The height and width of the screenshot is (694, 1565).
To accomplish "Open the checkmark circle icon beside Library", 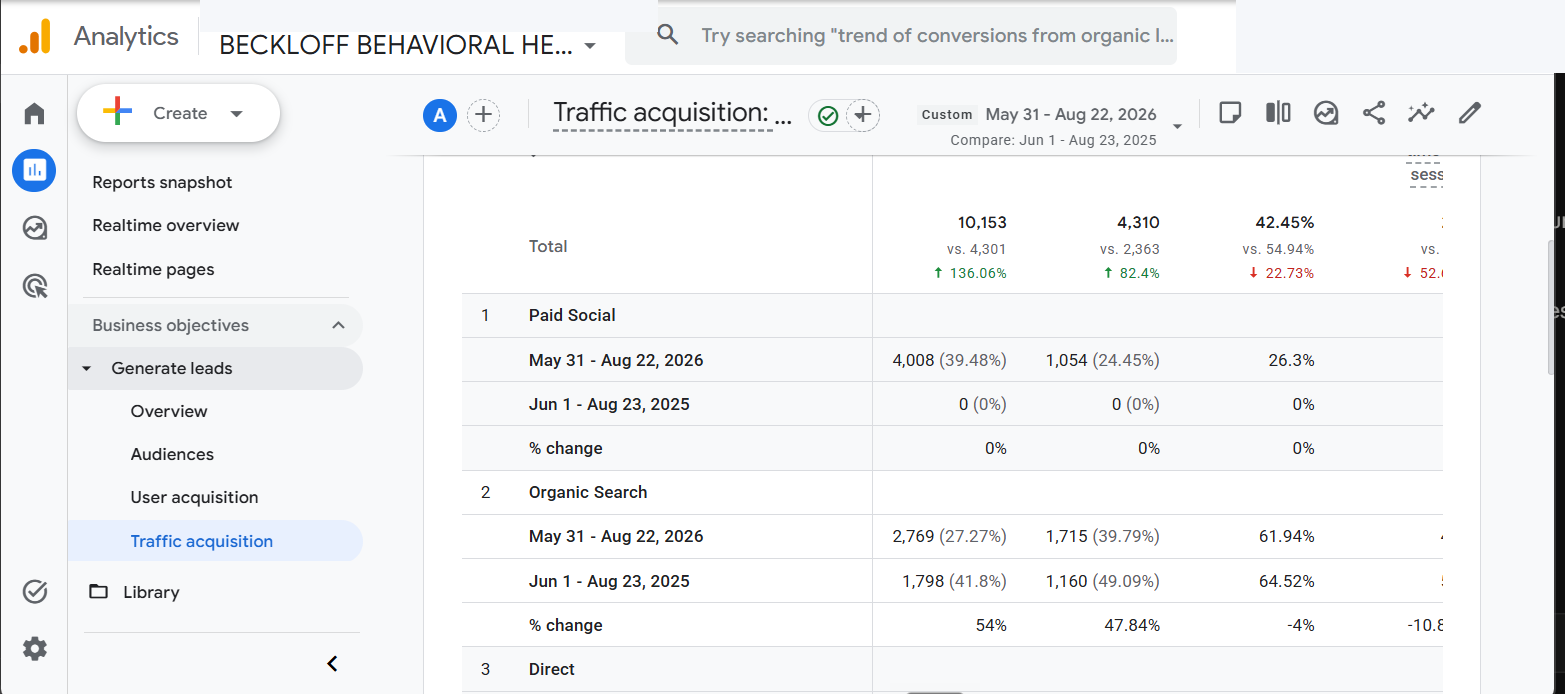I will [x=35, y=592].
